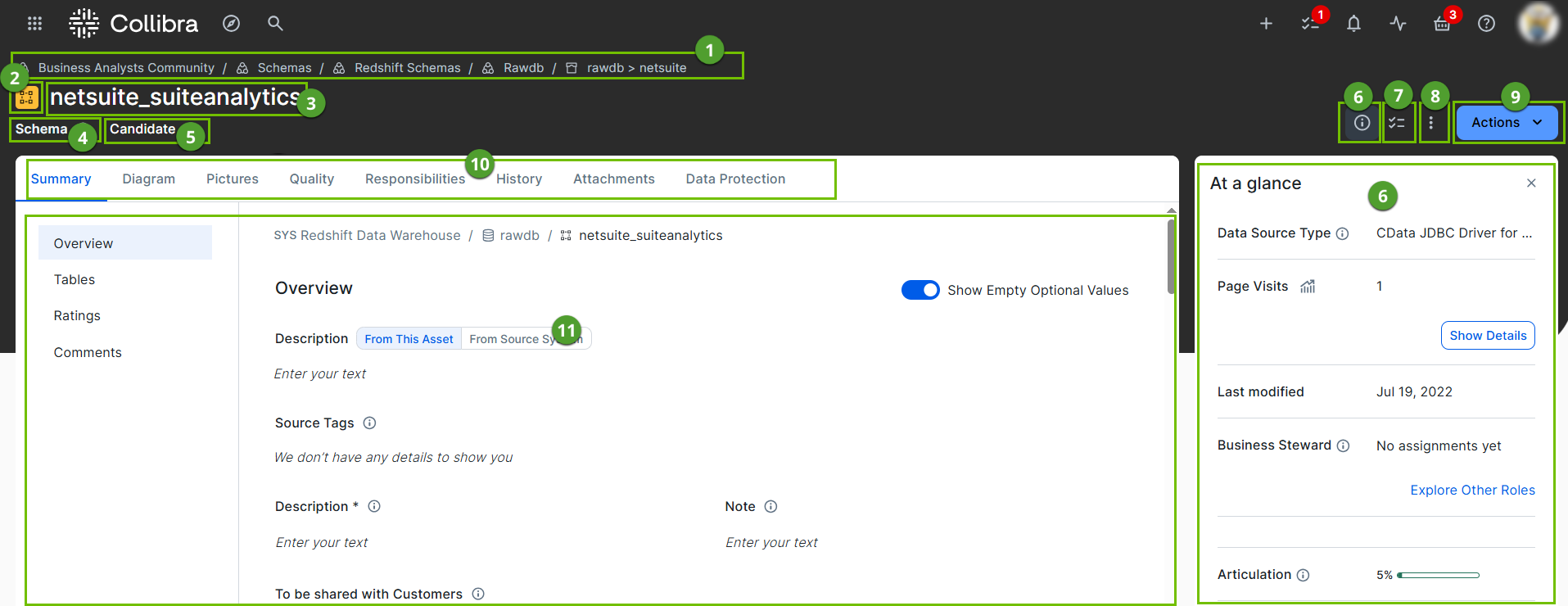Select From This Asset description option
Screen dimensions: 1568x606
pos(409,339)
